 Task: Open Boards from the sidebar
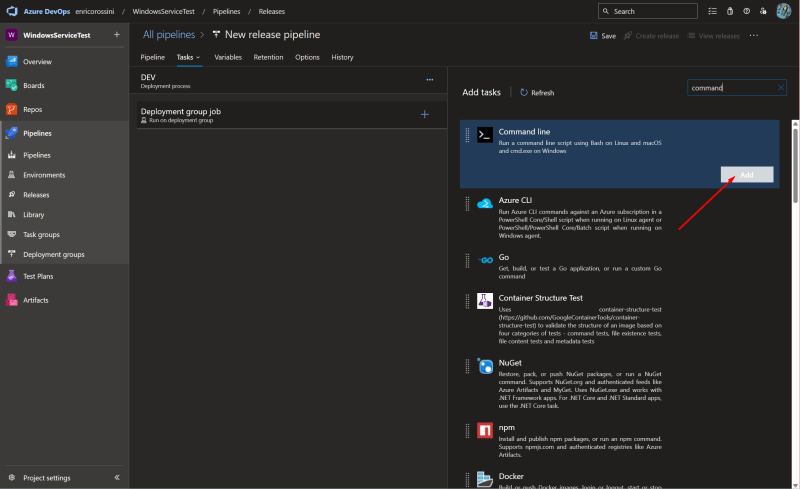click(34, 86)
